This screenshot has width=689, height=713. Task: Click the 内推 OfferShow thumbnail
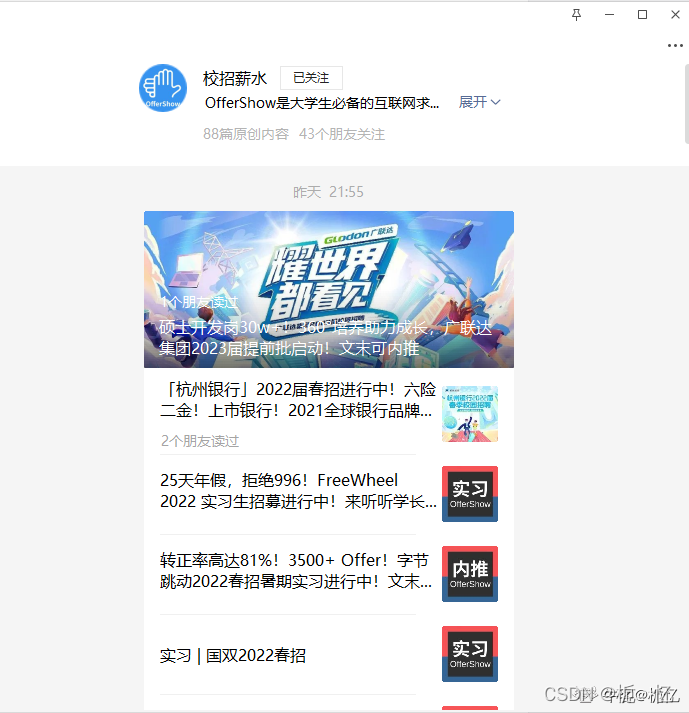[470, 574]
